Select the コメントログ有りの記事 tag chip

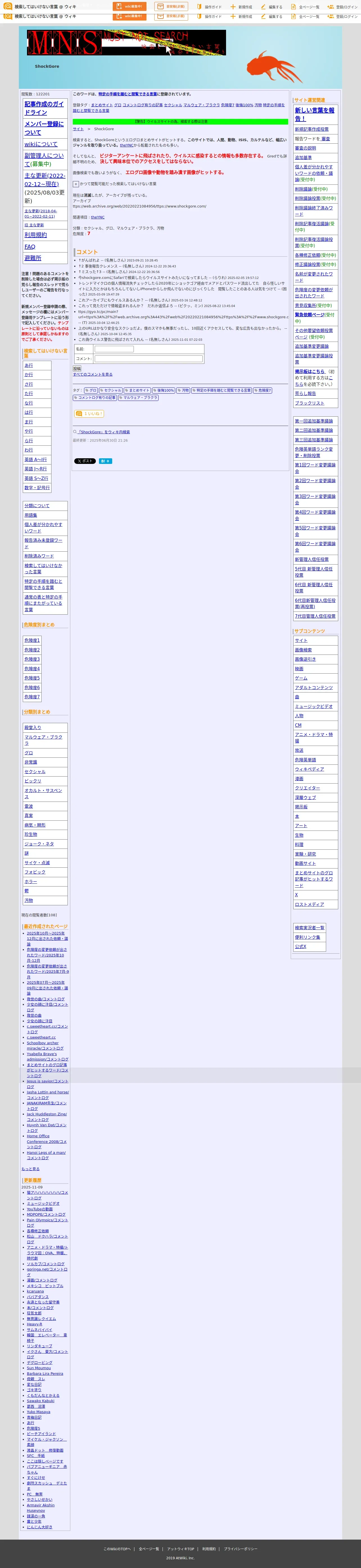pos(94,398)
